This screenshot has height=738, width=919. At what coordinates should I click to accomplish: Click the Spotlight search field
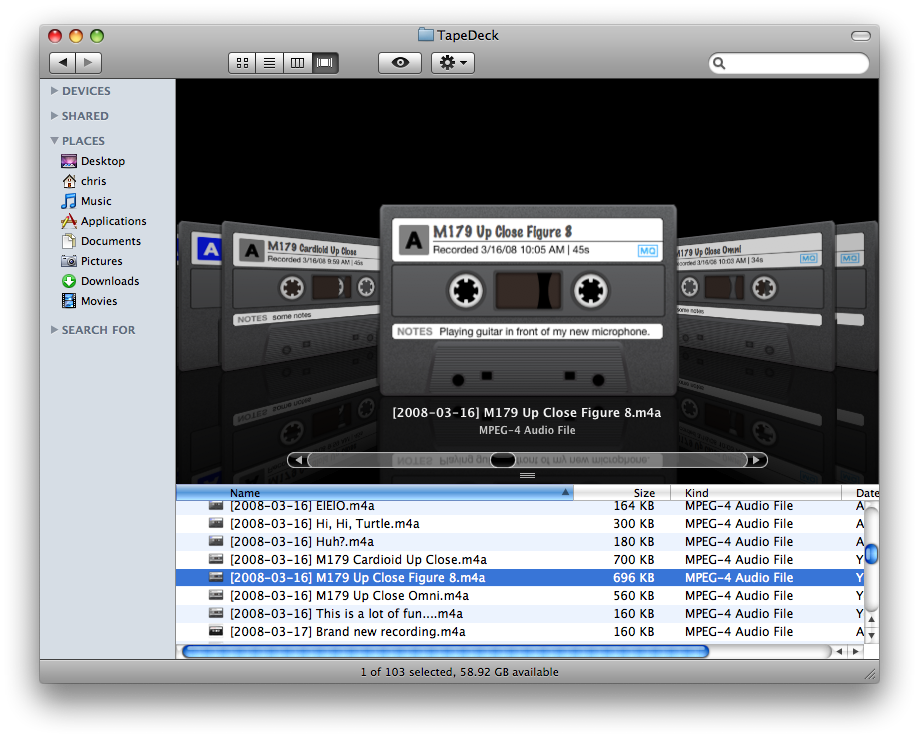789,63
